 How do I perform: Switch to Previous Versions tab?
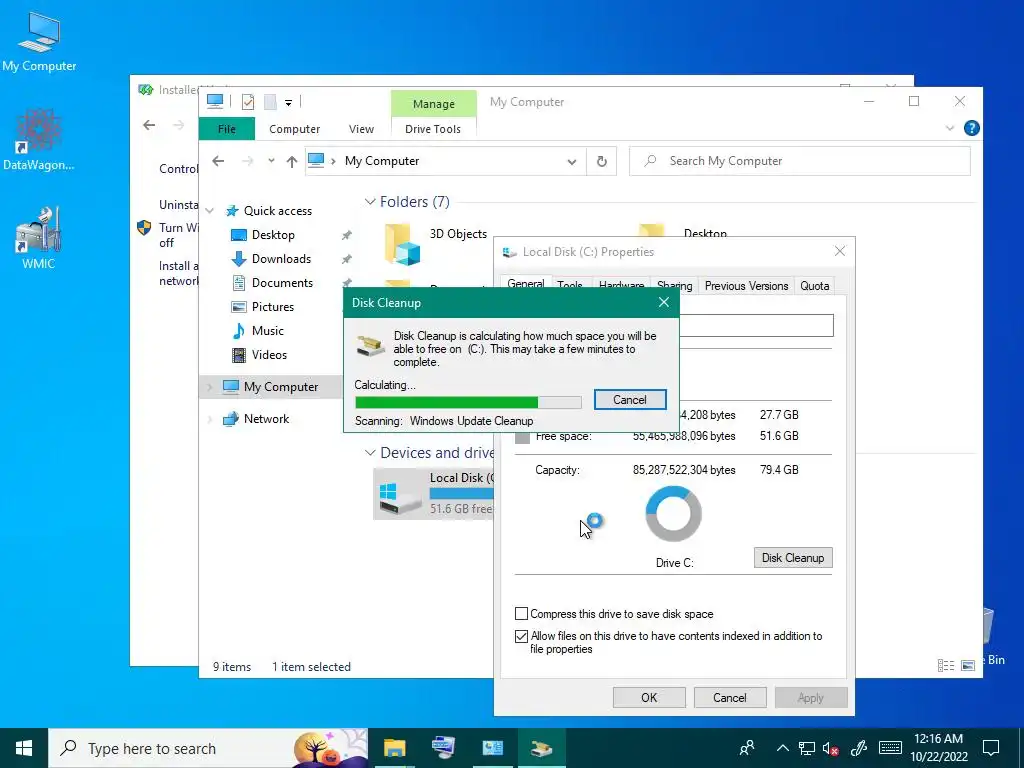coord(746,286)
